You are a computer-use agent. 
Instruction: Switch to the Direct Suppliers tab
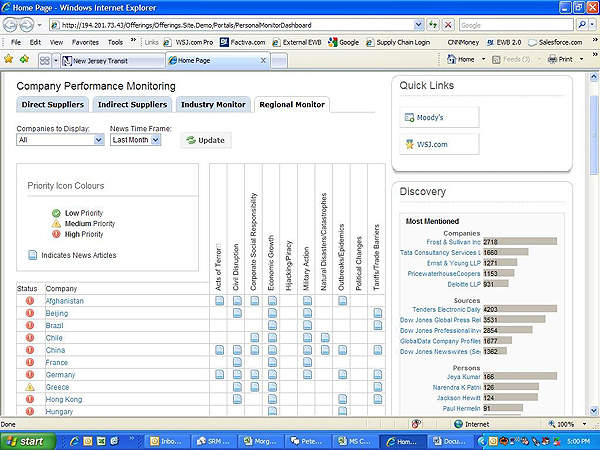pyautogui.click(x=52, y=104)
